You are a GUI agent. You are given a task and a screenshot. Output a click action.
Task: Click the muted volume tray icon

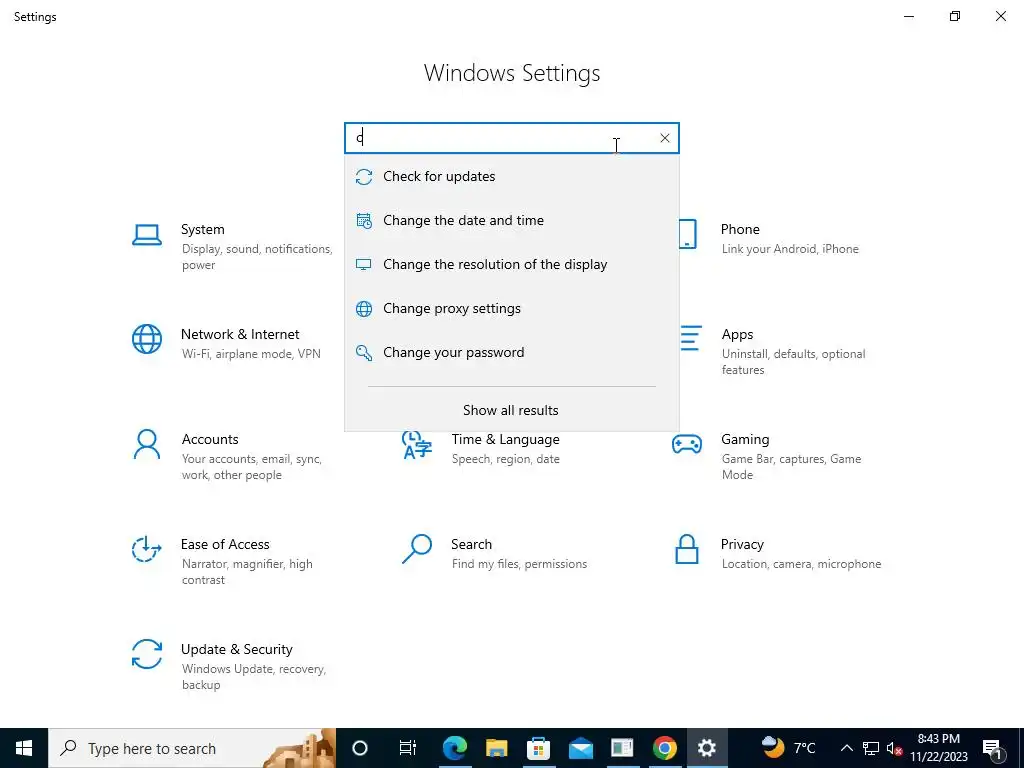pyautogui.click(x=894, y=748)
